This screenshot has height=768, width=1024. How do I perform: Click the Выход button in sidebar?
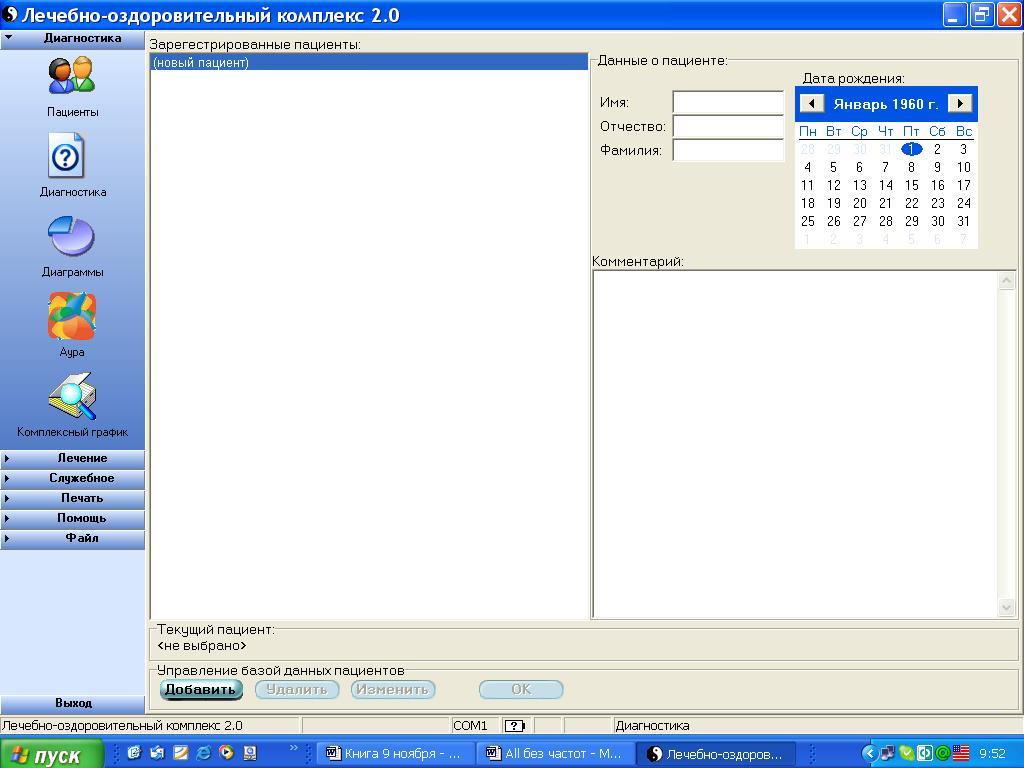click(73, 703)
